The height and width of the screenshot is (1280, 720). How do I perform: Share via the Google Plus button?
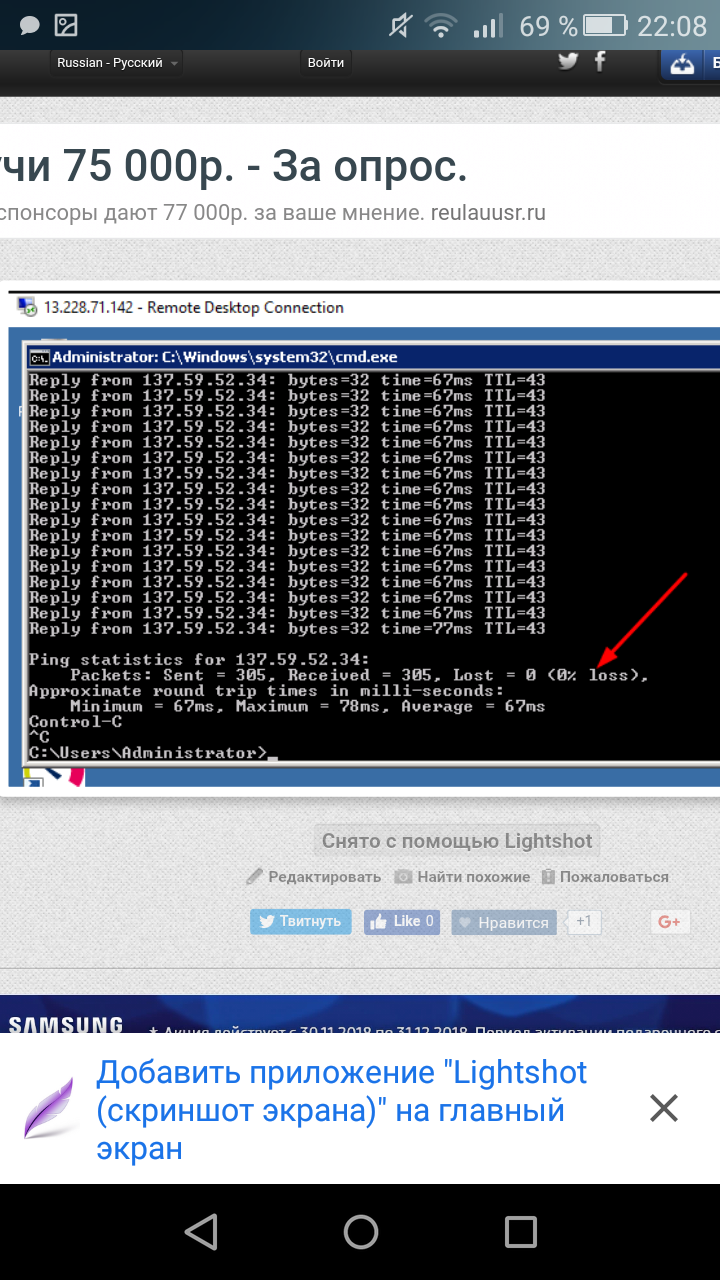[669, 922]
